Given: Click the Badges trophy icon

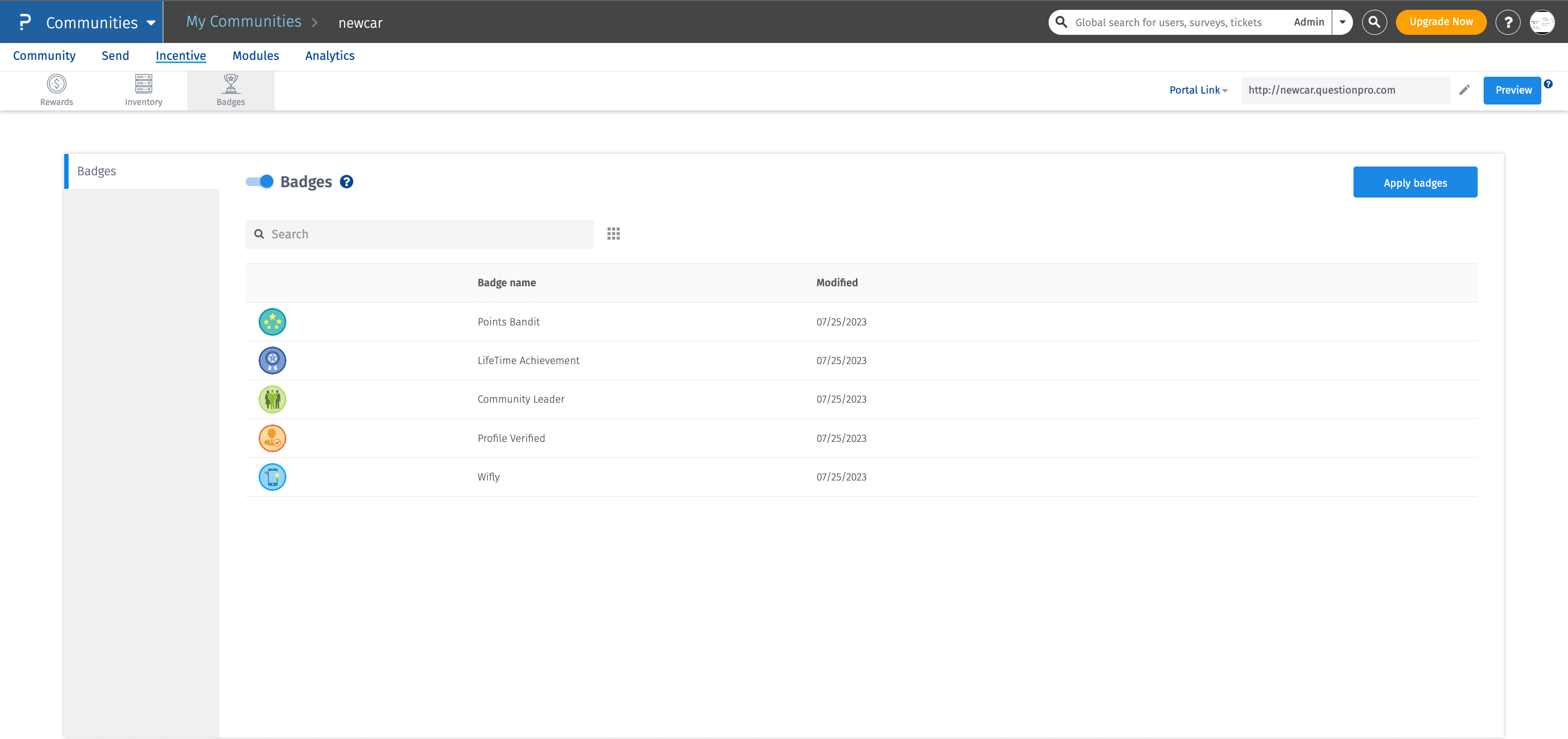Looking at the screenshot, I should tap(231, 85).
